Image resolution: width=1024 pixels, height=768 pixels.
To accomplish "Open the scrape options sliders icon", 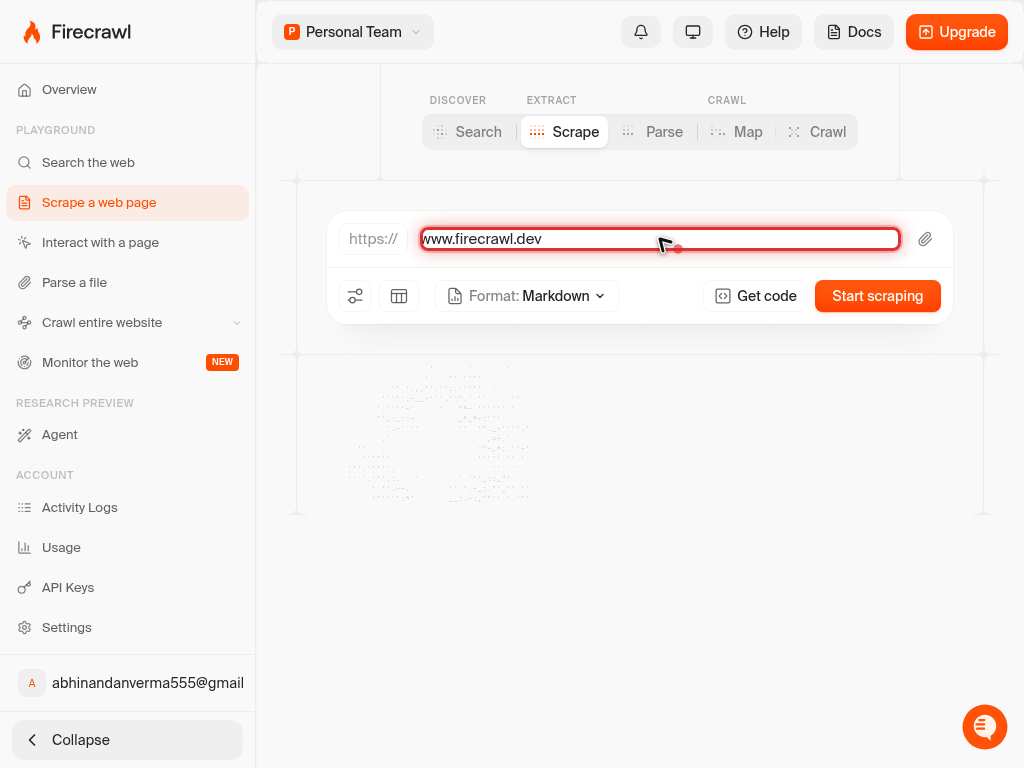I will (x=355, y=296).
